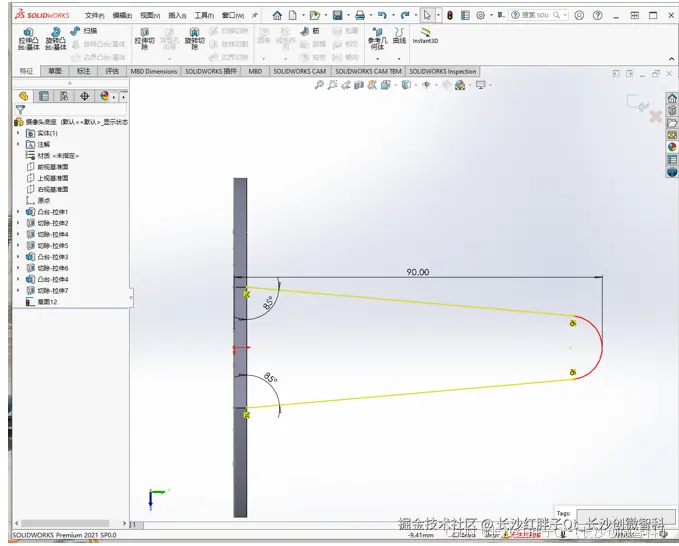Expand the 实体(1) folder
Image resolution: width=679 pixels, height=546 pixels.
pyautogui.click(x=18, y=133)
